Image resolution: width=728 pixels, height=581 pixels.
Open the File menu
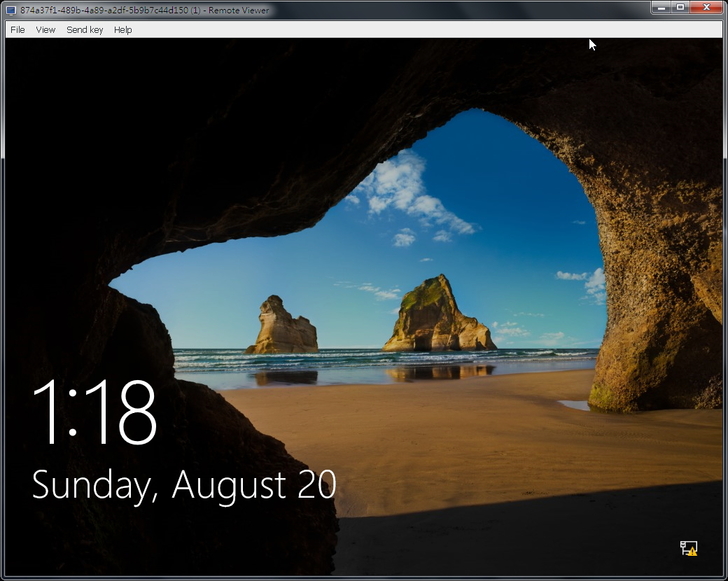[17, 30]
